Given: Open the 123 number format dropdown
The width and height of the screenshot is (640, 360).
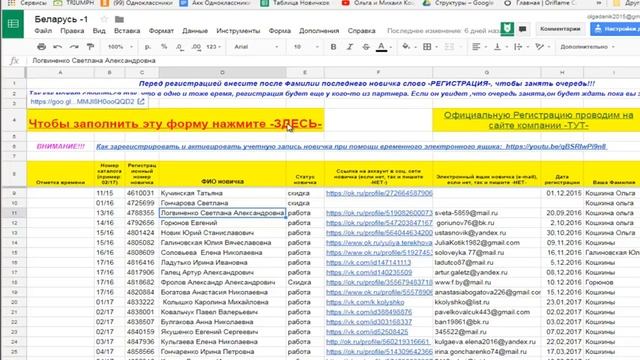Looking at the screenshot, I should tap(213, 47).
